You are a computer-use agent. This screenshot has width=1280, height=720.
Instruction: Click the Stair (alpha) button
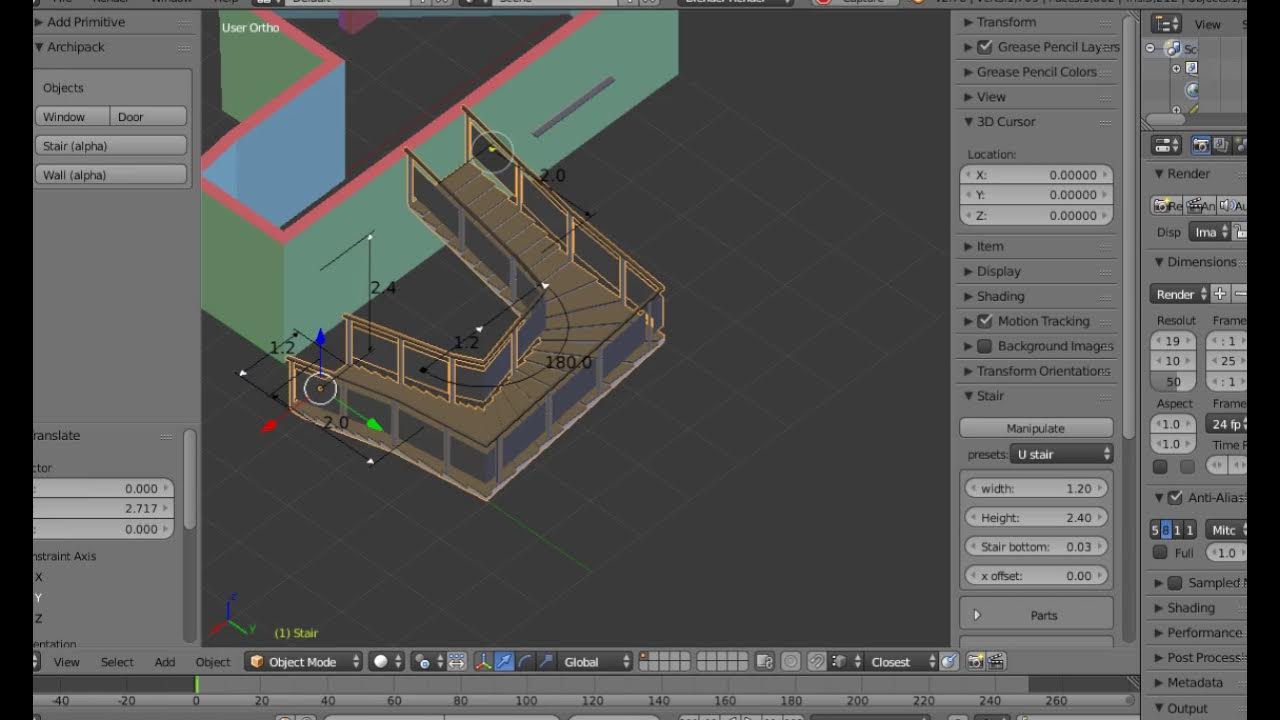111,146
